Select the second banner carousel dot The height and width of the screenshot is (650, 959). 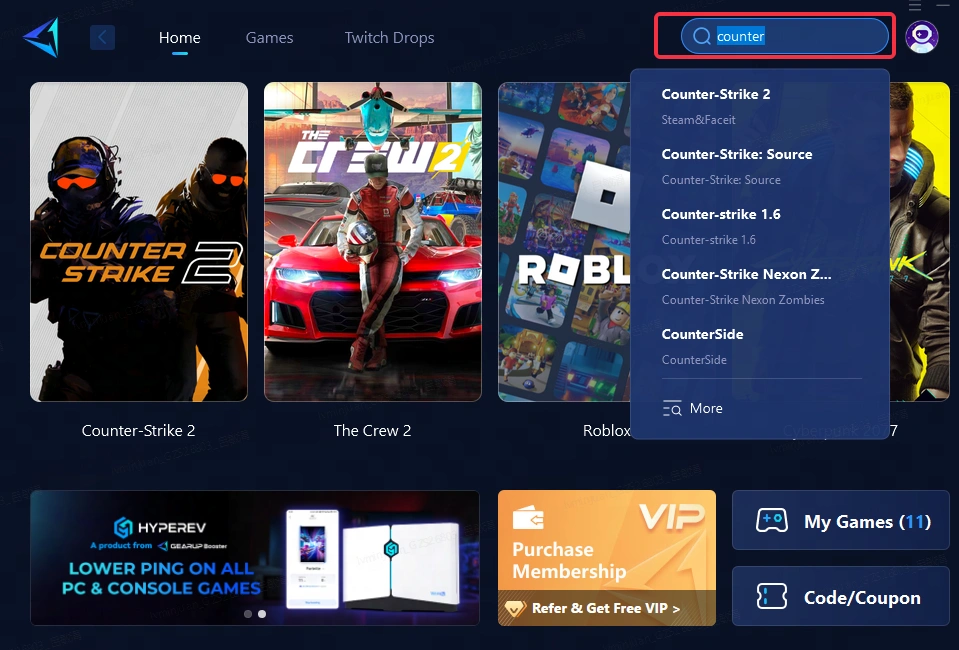pos(262,614)
